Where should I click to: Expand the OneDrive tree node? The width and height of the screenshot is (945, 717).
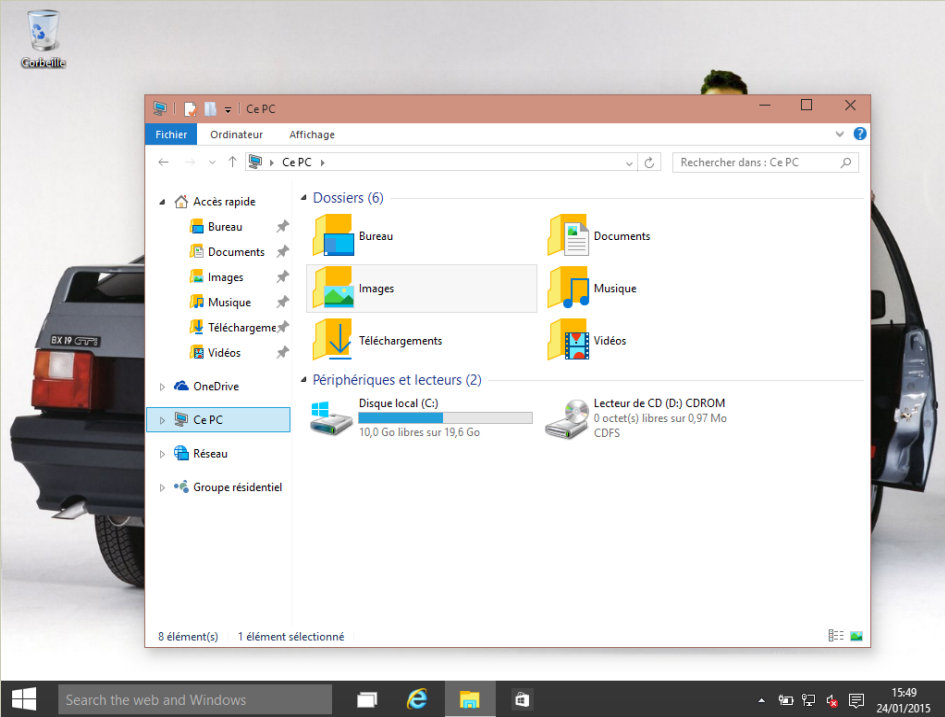pos(163,386)
